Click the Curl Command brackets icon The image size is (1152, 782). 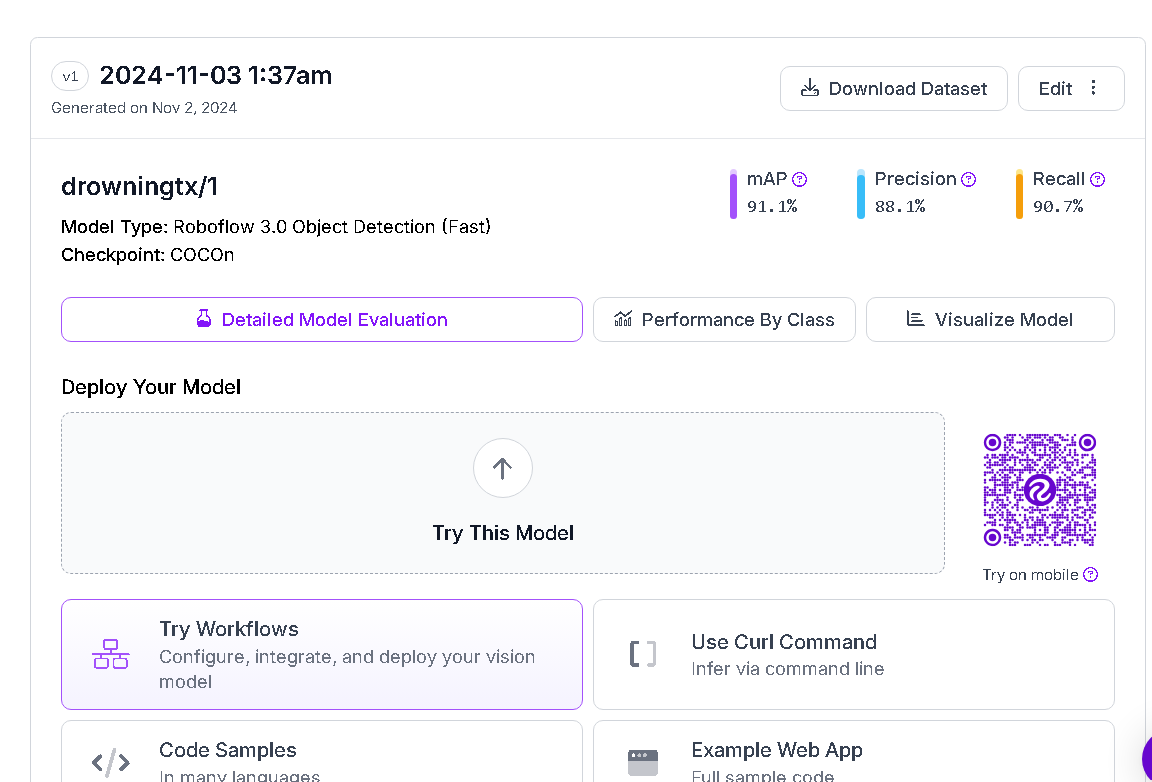[x=643, y=654]
